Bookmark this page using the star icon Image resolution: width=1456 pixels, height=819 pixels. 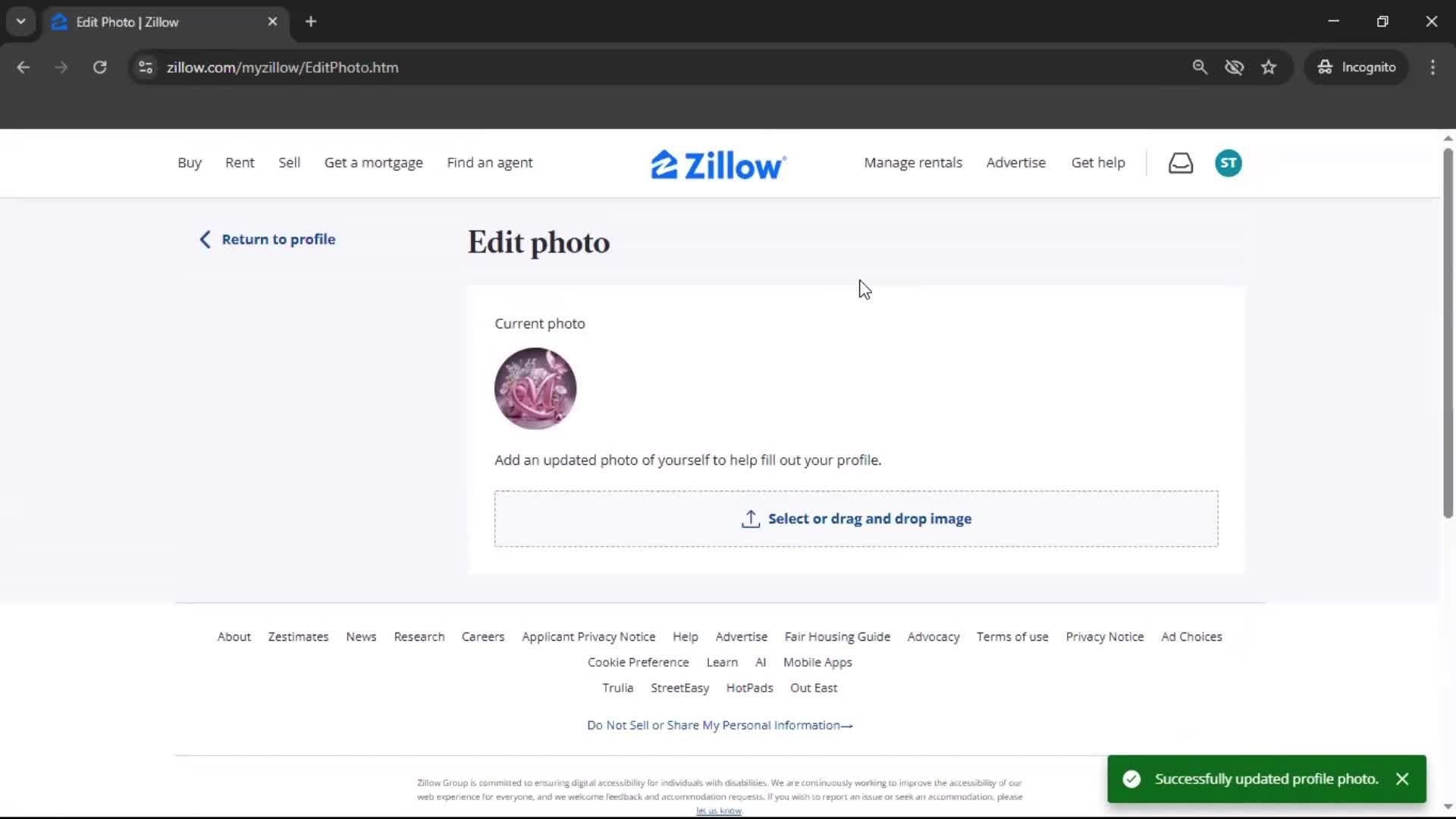tap(1269, 67)
